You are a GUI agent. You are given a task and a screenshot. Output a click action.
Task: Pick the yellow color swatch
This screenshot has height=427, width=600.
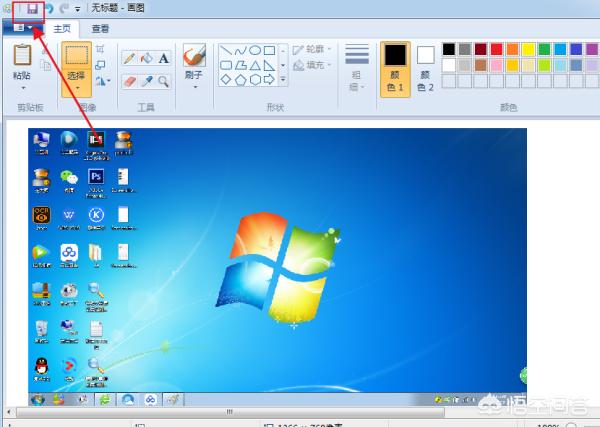pos(528,49)
